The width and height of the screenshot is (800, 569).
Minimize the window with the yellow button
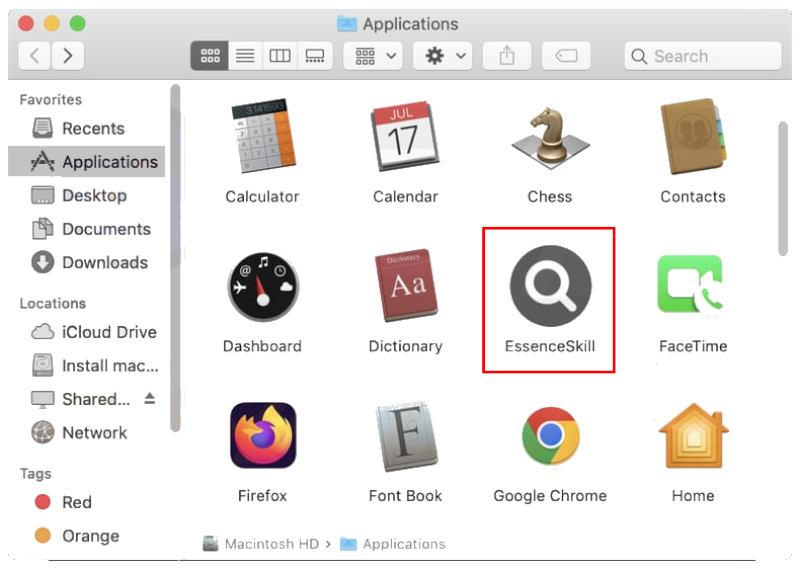point(52,23)
